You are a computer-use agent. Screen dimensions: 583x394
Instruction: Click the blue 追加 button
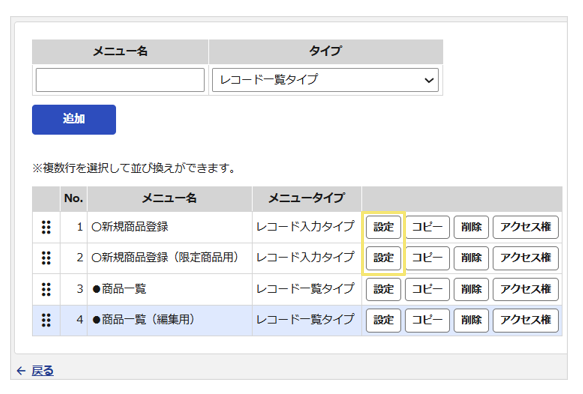point(74,119)
